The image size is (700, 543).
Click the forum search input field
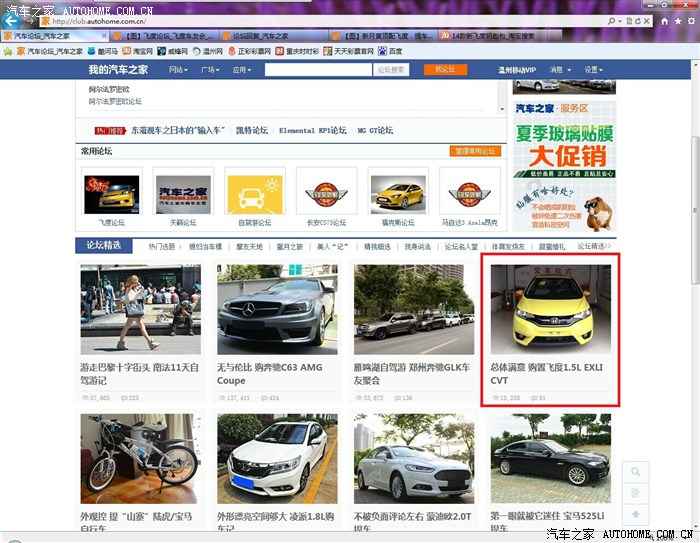tap(319, 70)
